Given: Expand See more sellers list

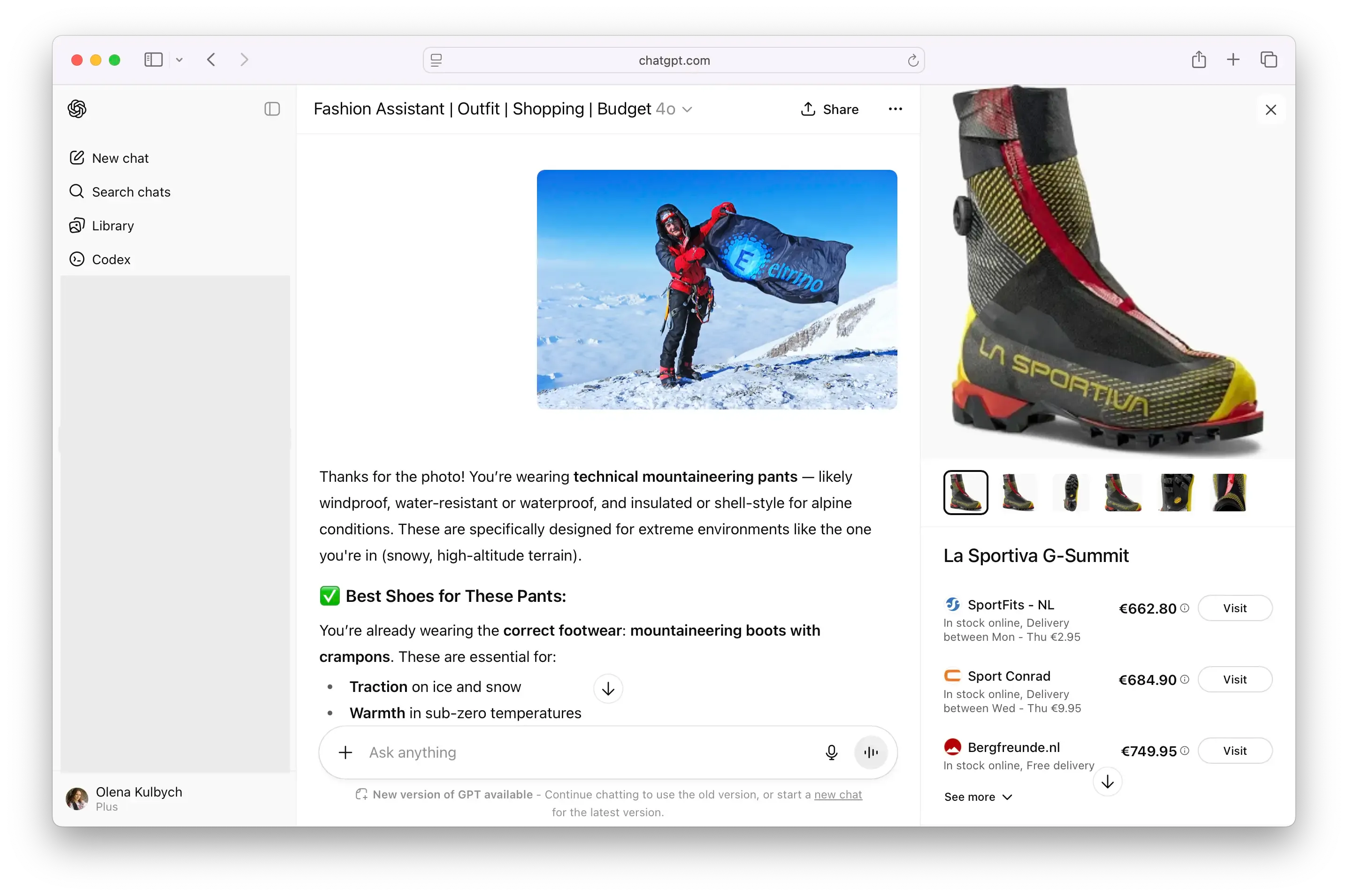Looking at the screenshot, I should click(978, 797).
